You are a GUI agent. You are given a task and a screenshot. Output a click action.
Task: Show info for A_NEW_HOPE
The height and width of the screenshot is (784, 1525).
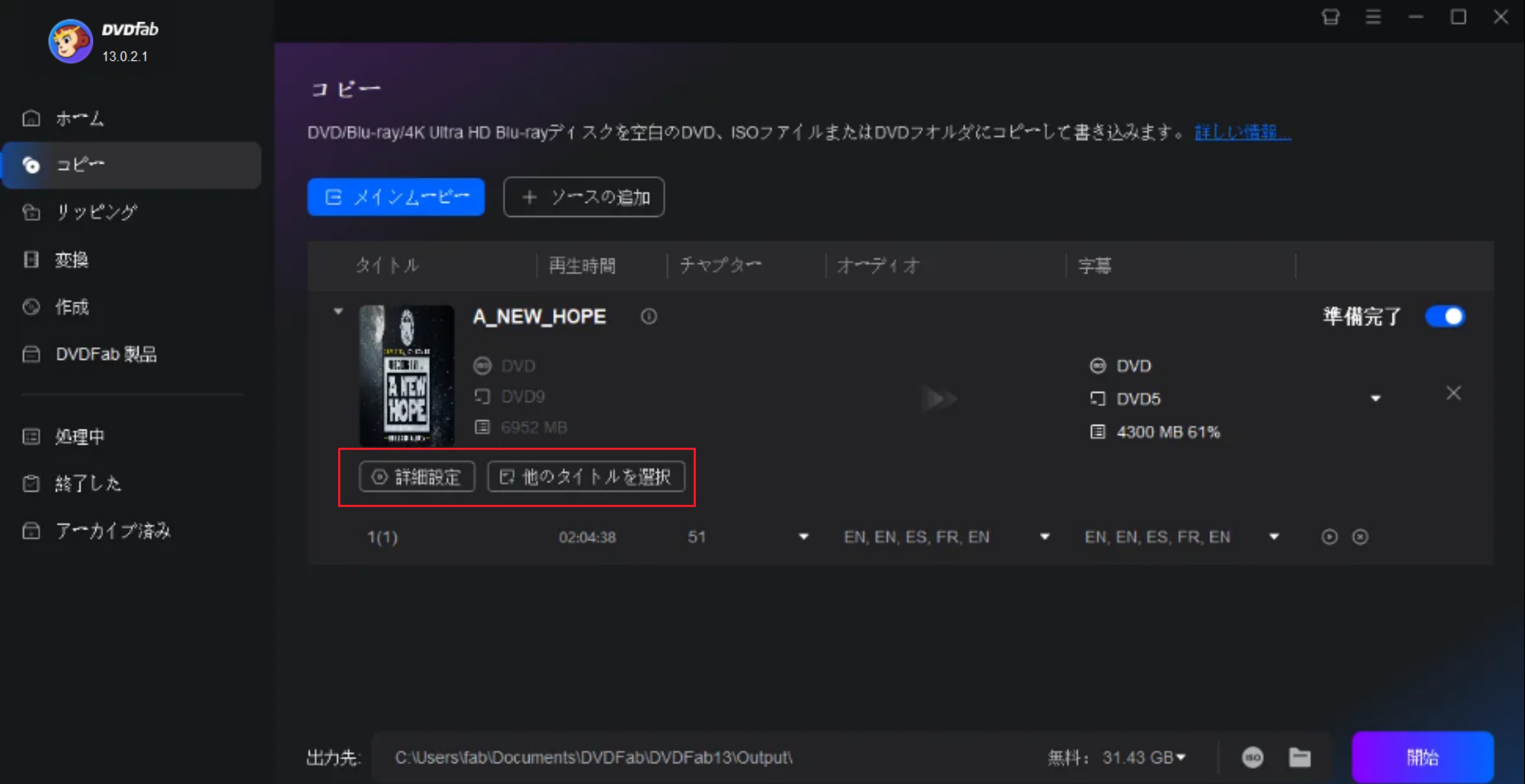coord(649,317)
